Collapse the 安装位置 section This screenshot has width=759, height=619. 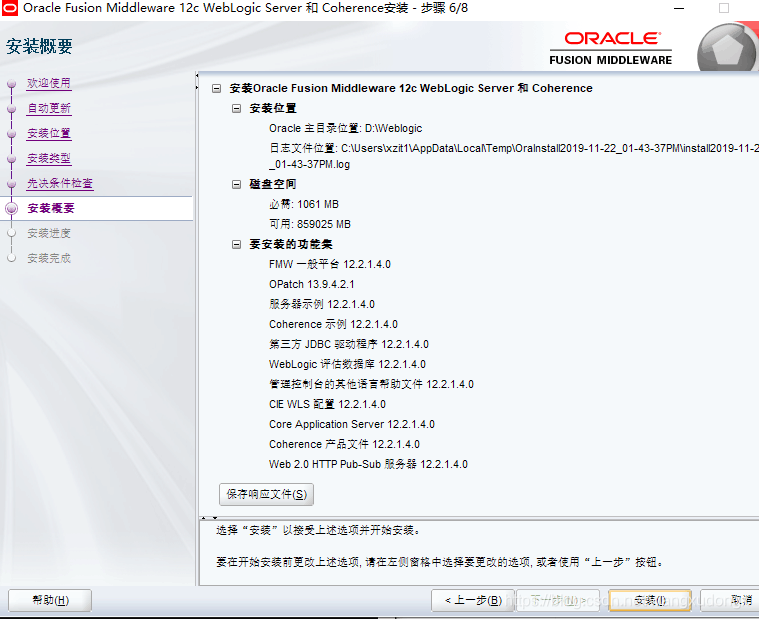[236, 108]
